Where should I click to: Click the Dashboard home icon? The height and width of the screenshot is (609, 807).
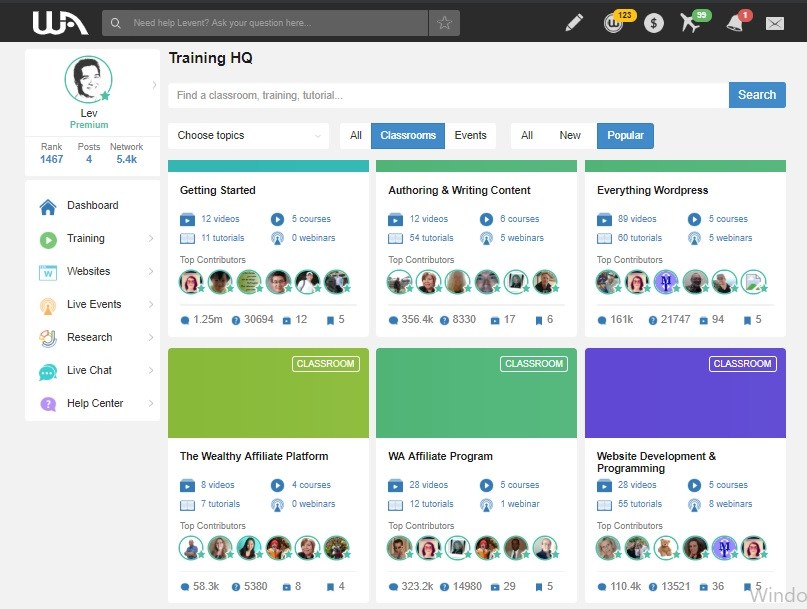tap(48, 206)
